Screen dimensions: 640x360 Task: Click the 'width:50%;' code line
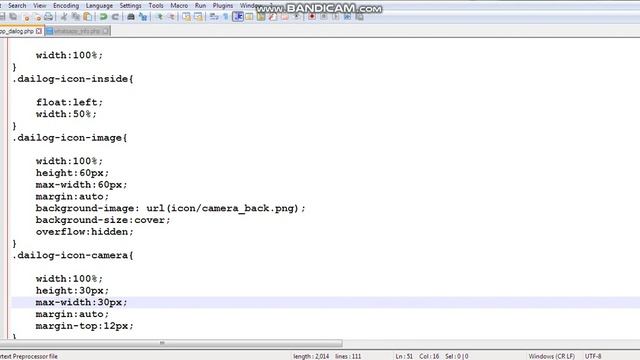point(66,114)
